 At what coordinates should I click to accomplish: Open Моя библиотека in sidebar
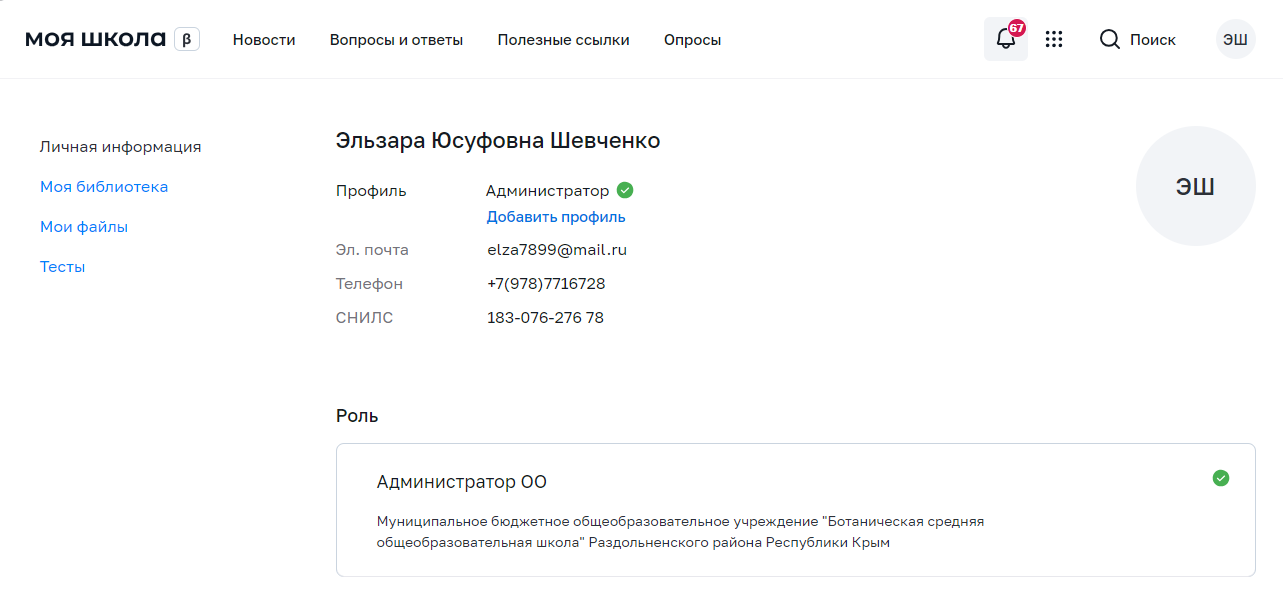[x=104, y=187]
